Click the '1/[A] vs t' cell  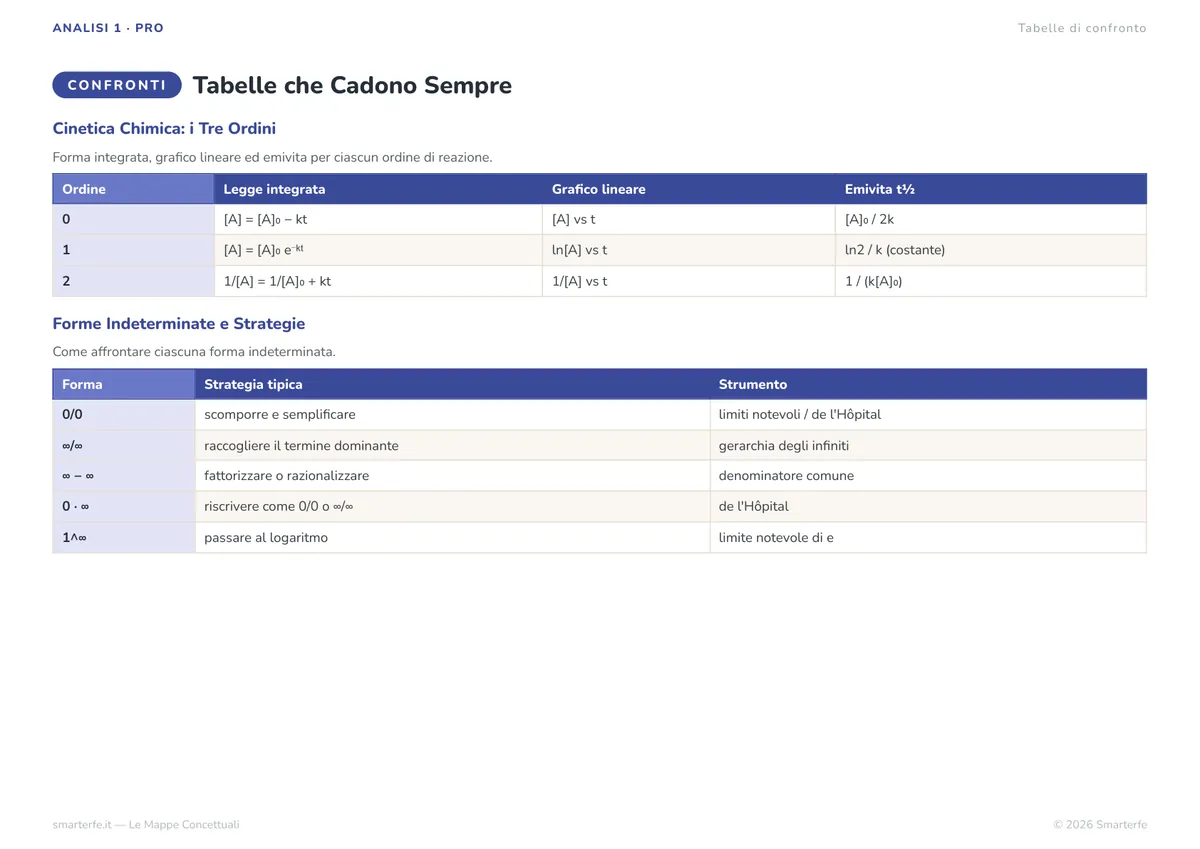689,281
